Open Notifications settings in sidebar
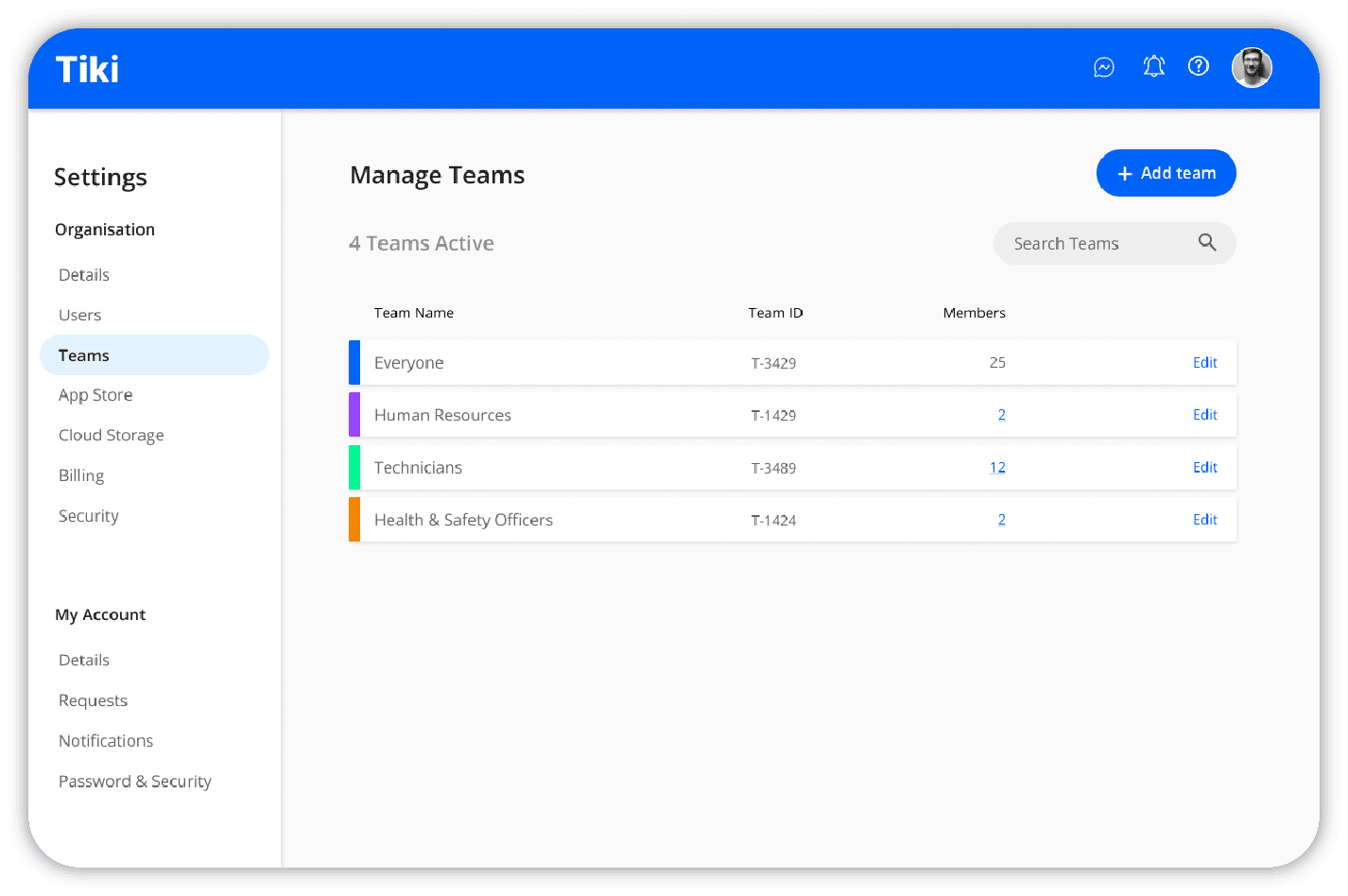The height and width of the screenshot is (896, 1348). pyautogui.click(x=106, y=741)
